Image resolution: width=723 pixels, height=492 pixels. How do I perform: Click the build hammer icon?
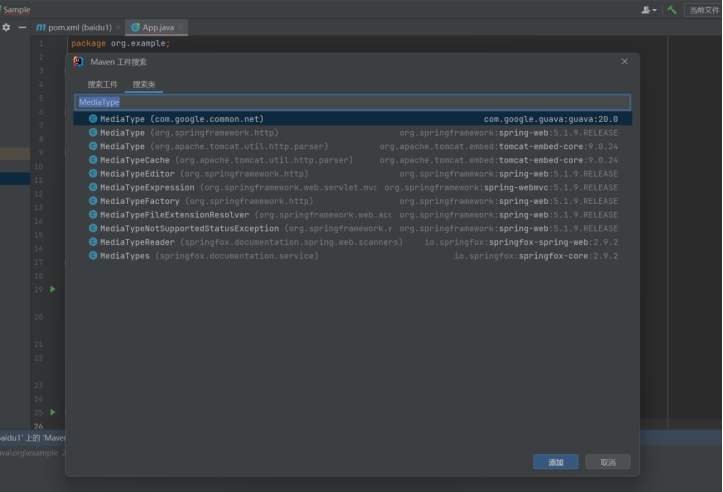(x=672, y=10)
